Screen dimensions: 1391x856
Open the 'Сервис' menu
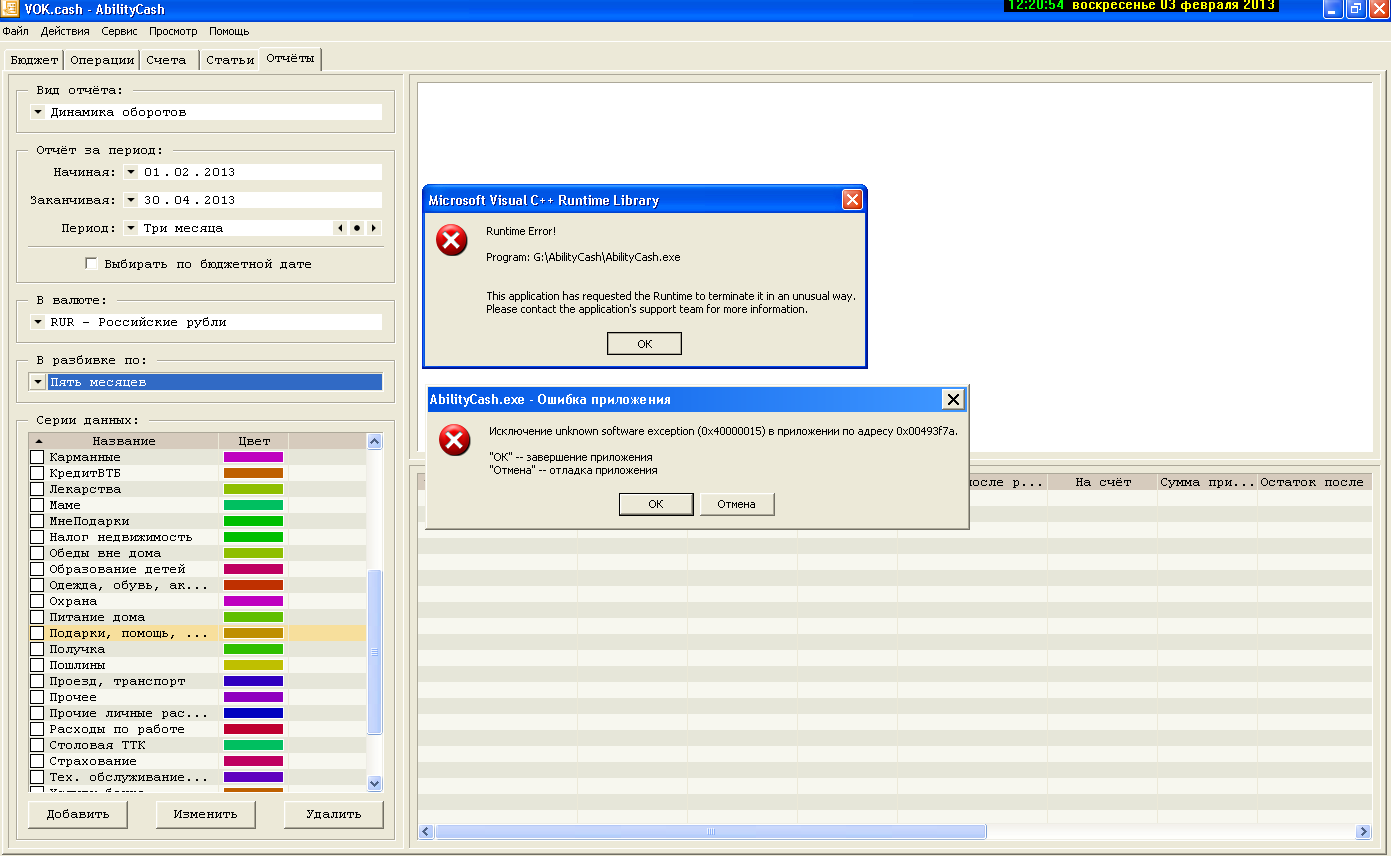click(x=120, y=31)
